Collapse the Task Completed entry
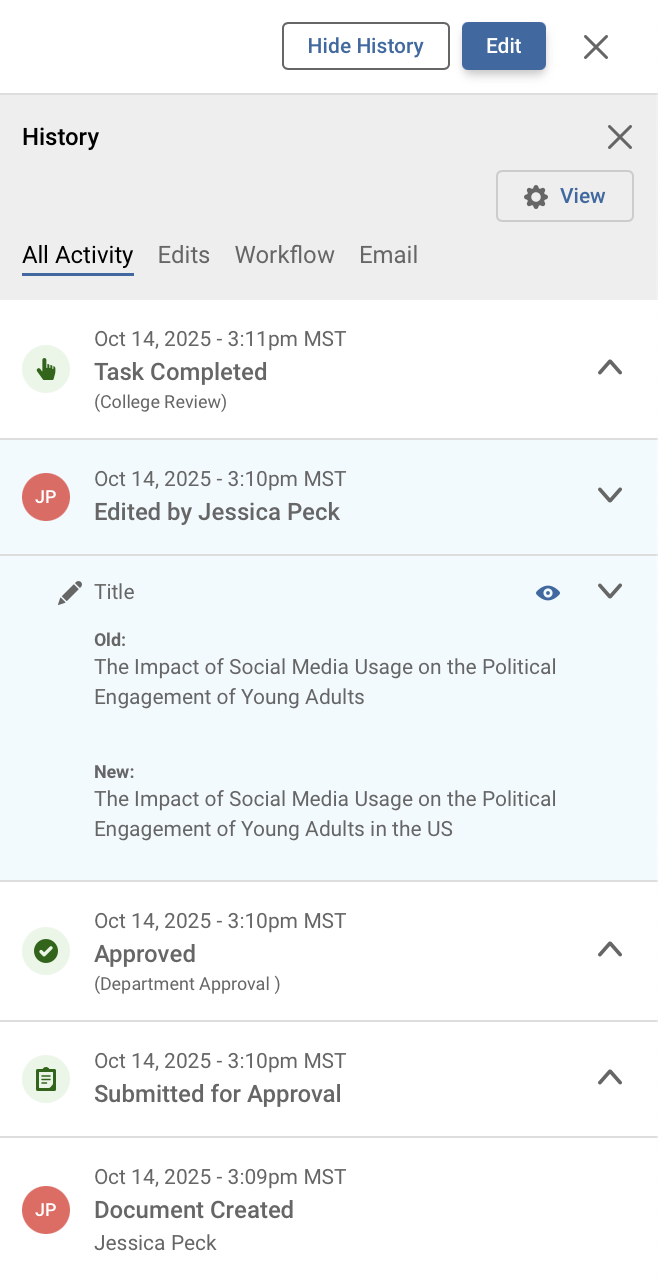 point(609,368)
